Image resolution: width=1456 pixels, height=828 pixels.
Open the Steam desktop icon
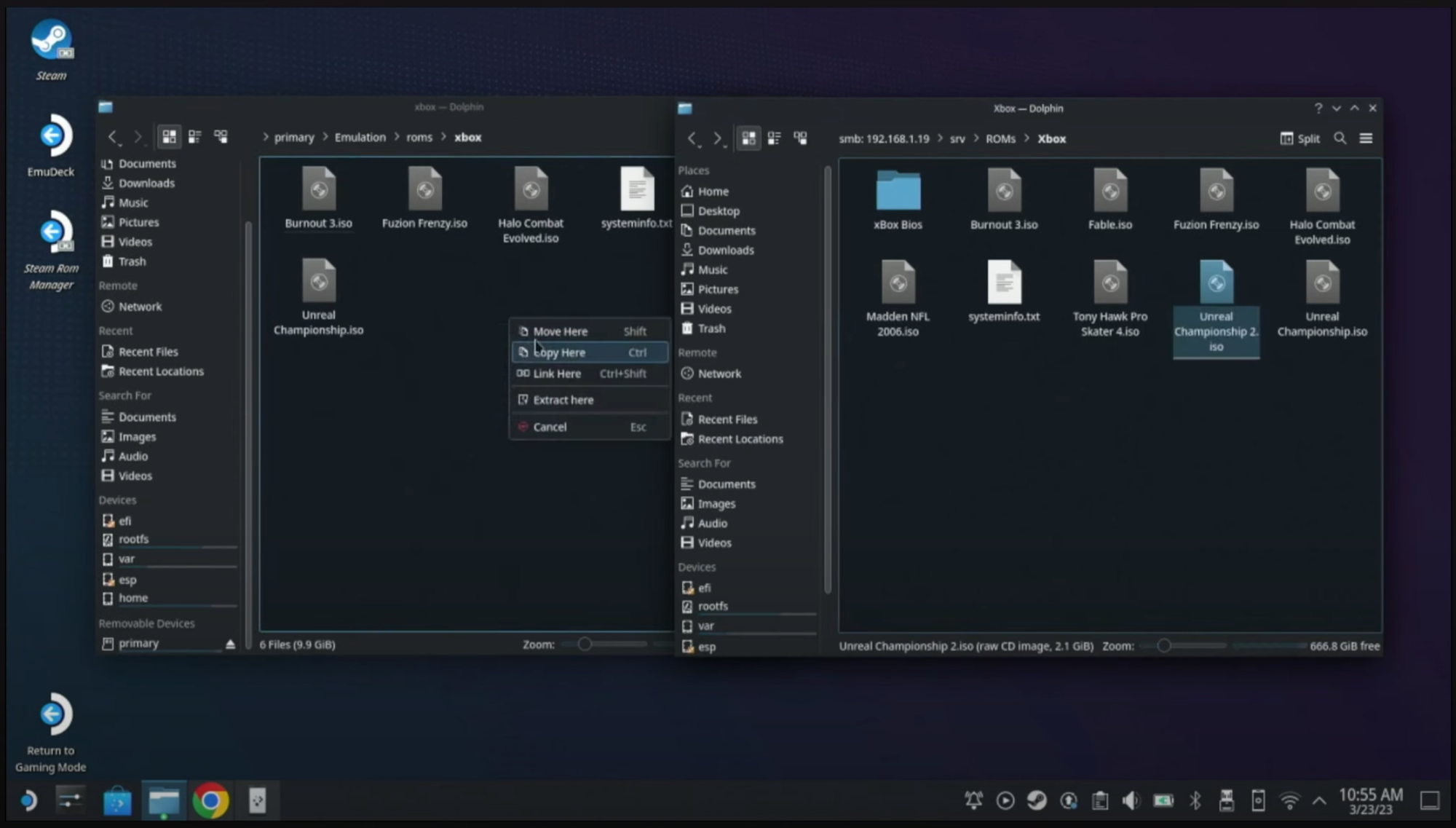tap(51, 50)
